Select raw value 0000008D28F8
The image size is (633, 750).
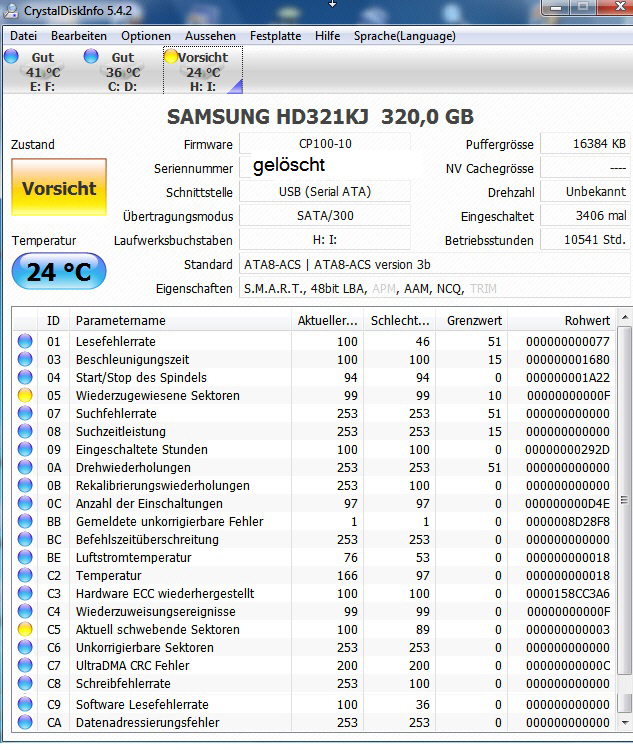(568, 521)
